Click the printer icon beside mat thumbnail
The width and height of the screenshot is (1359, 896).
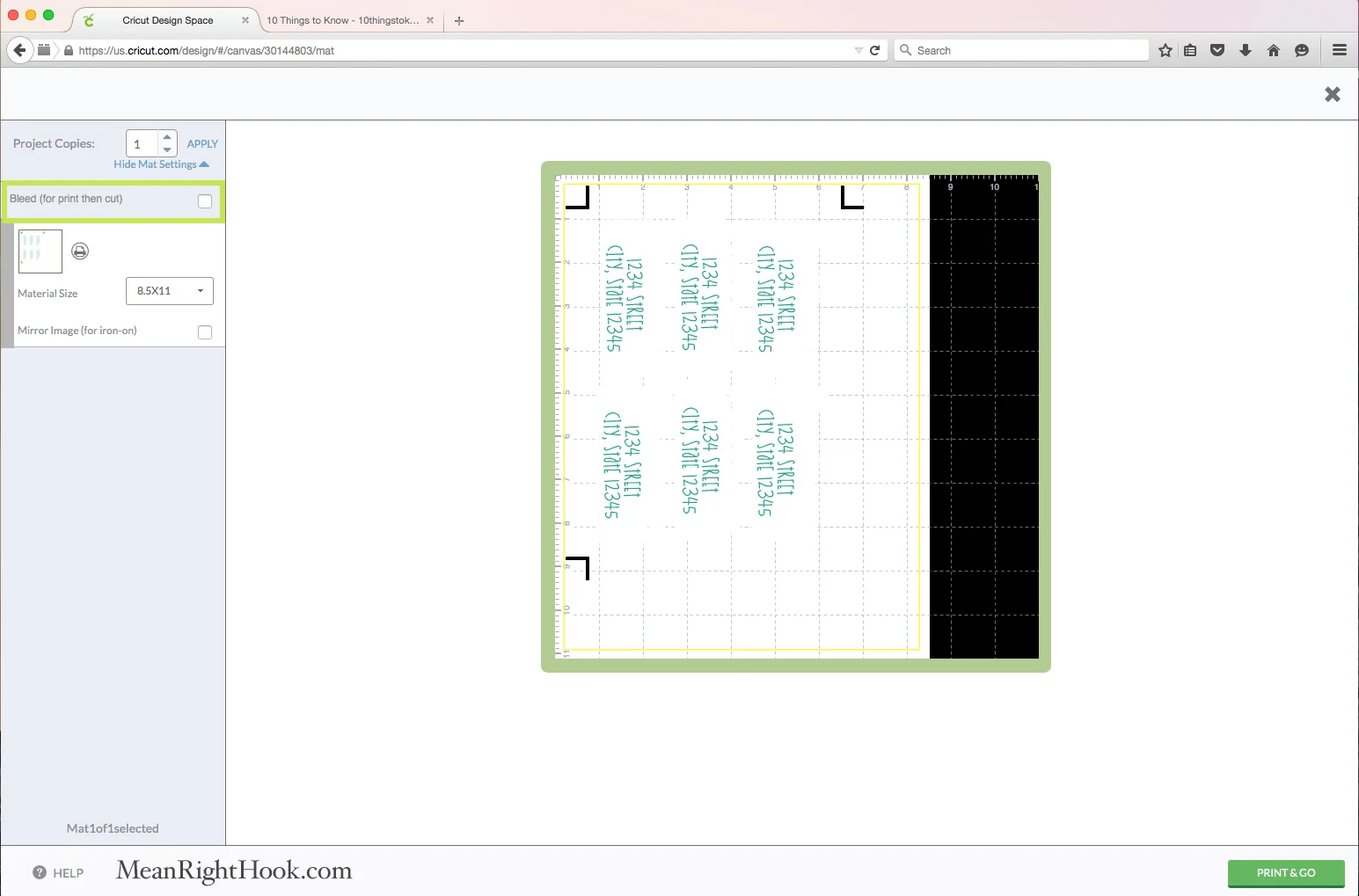tap(80, 251)
